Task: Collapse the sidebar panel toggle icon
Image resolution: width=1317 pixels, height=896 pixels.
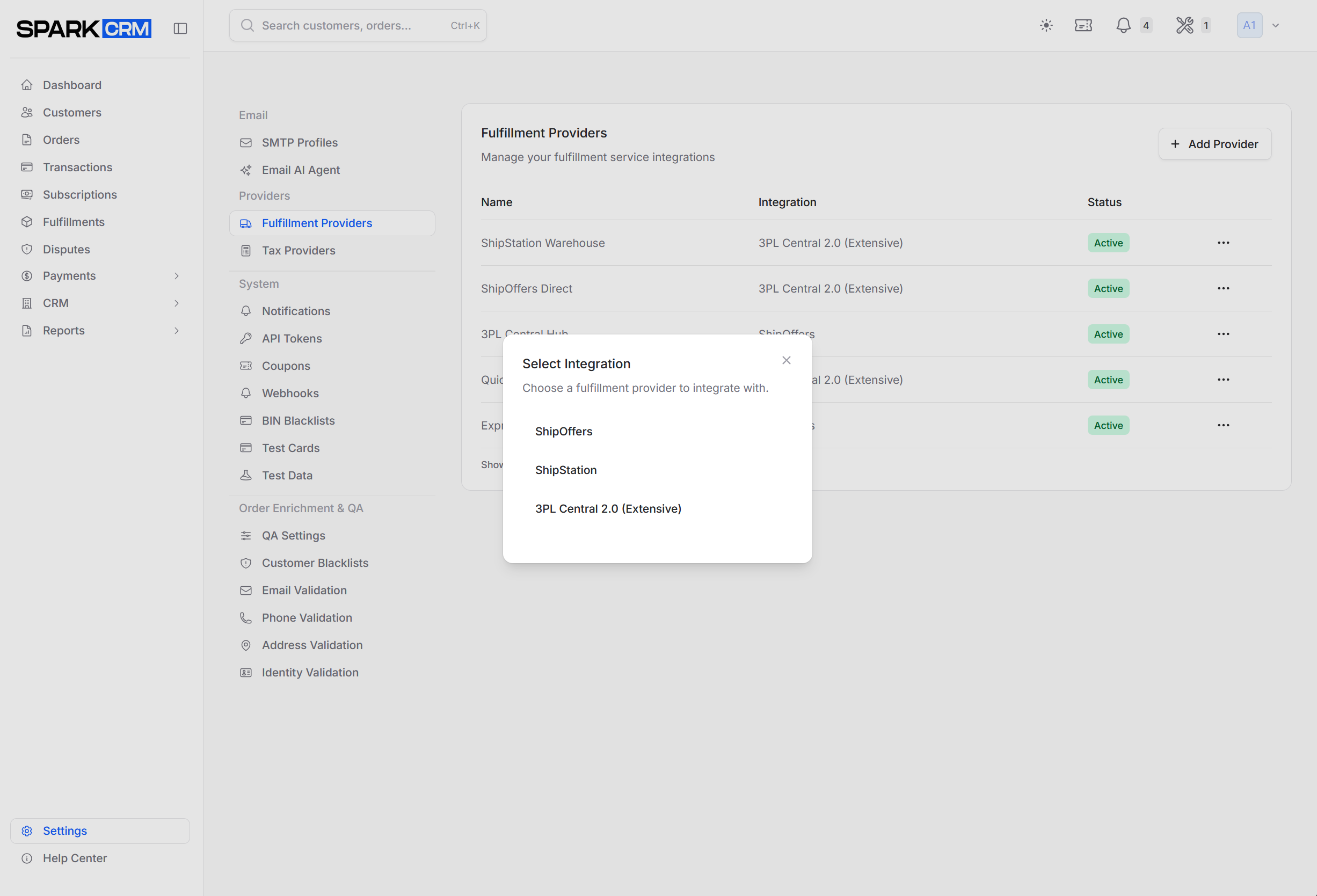Action: (x=180, y=28)
